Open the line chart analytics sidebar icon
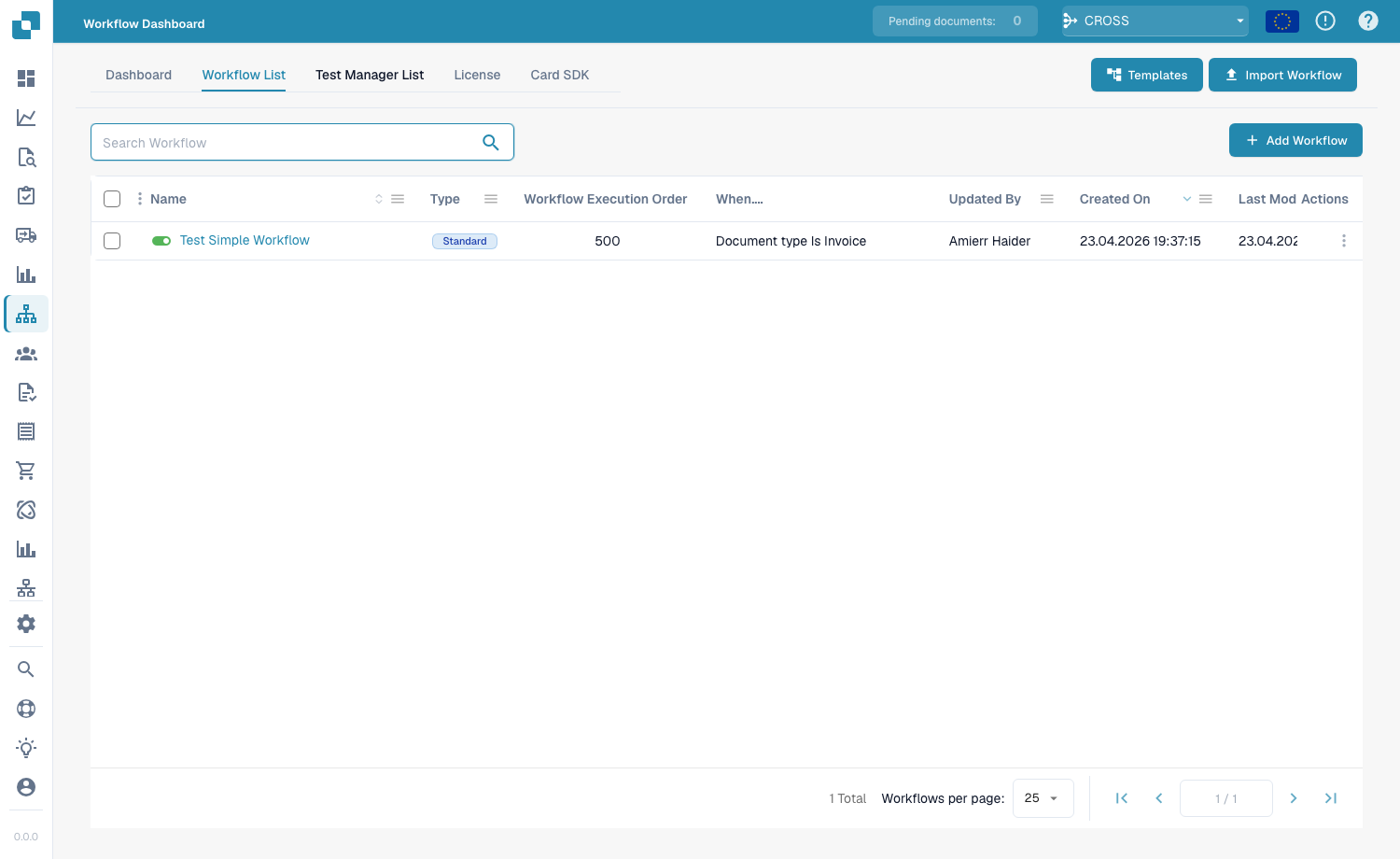Image resolution: width=1400 pixels, height=859 pixels. [x=26, y=118]
